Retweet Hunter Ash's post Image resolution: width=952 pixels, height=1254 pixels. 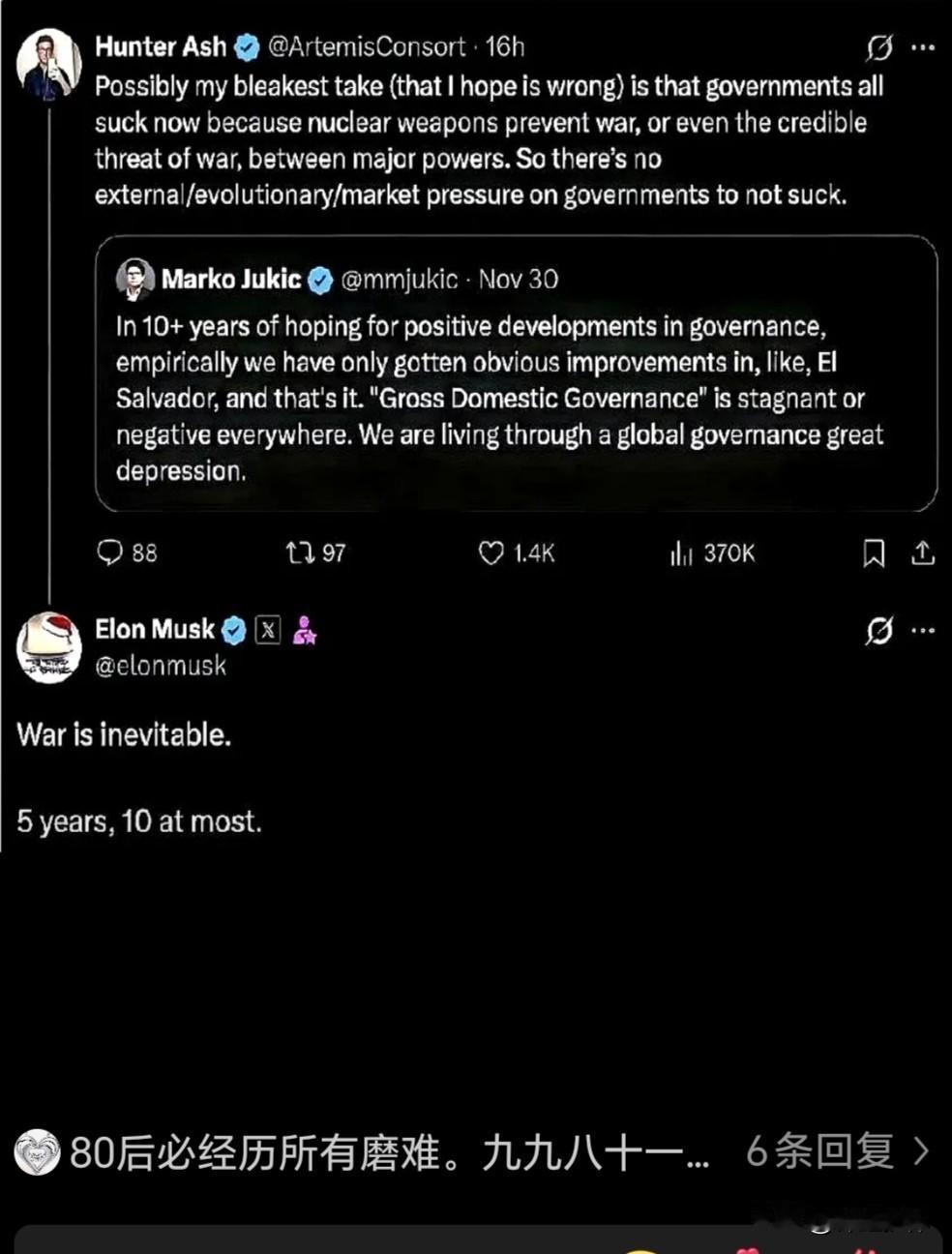[300, 552]
